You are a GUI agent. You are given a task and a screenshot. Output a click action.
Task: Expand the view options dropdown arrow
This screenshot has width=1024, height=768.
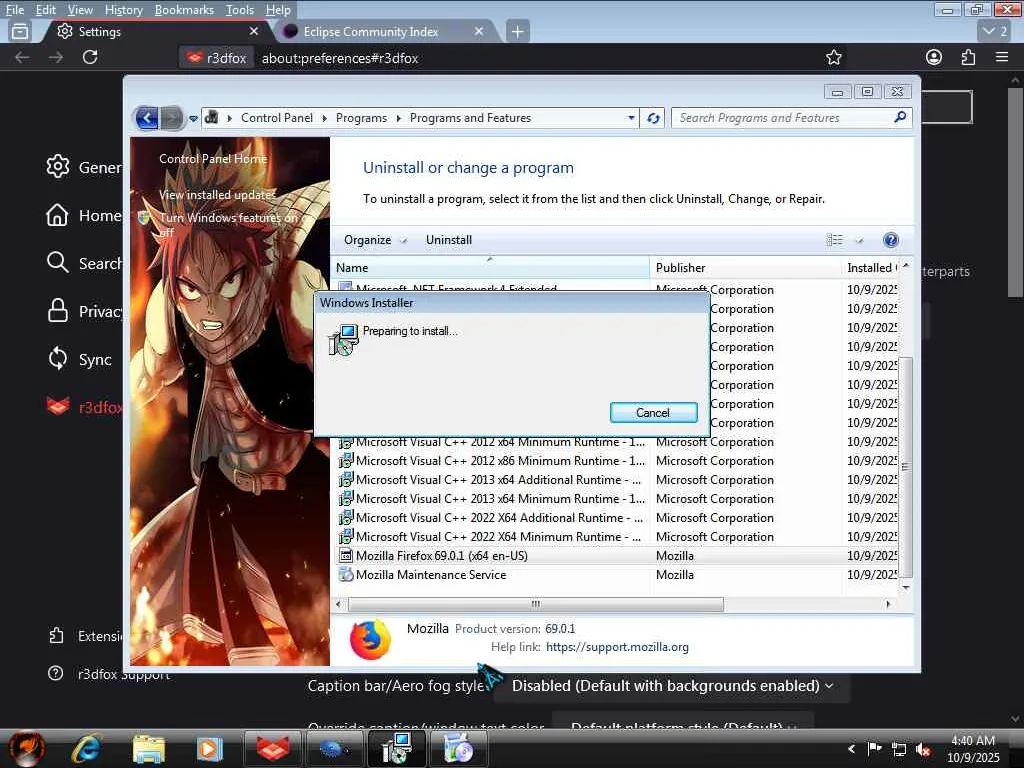pos(859,240)
